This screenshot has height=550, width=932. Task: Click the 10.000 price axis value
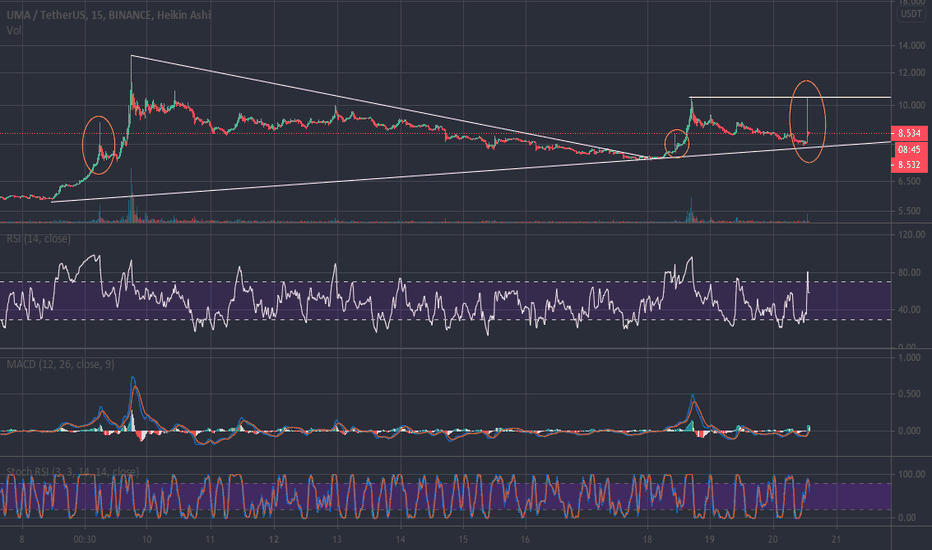point(911,105)
